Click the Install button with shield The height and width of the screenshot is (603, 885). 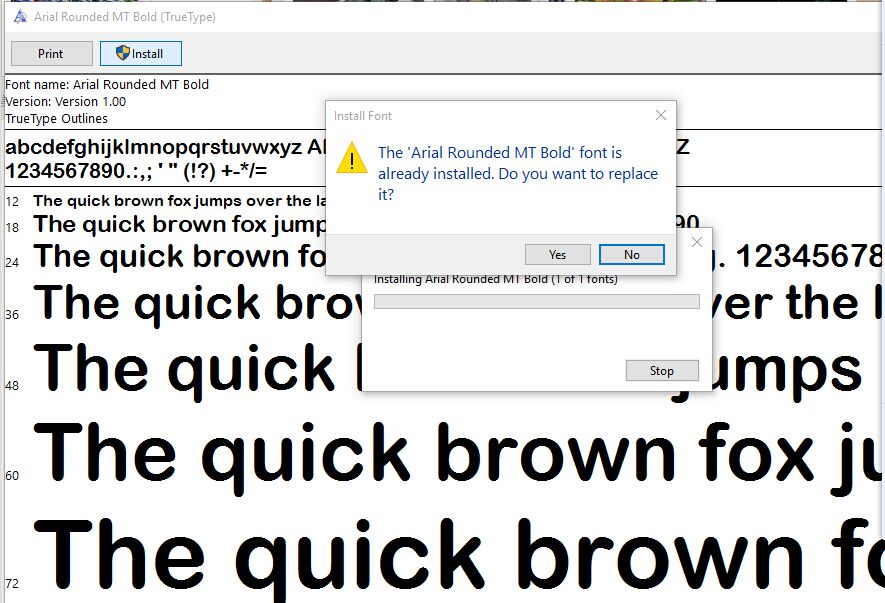click(x=141, y=54)
